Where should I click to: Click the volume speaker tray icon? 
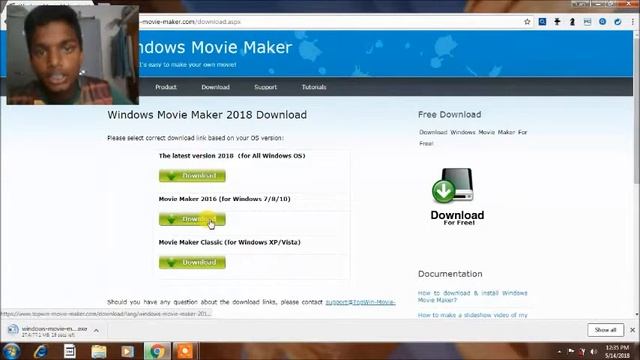(x=593, y=351)
